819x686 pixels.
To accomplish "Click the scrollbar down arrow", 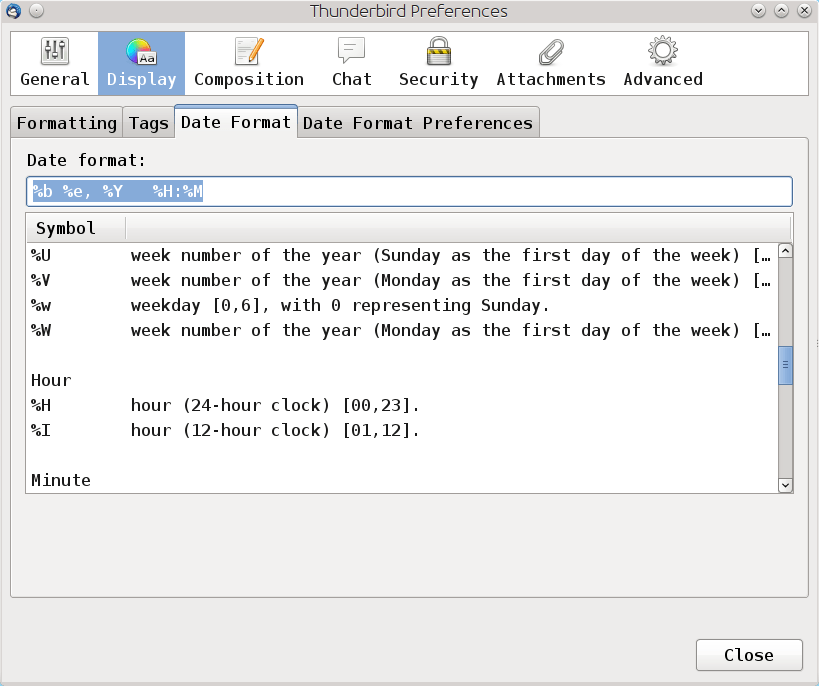I will coord(785,484).
